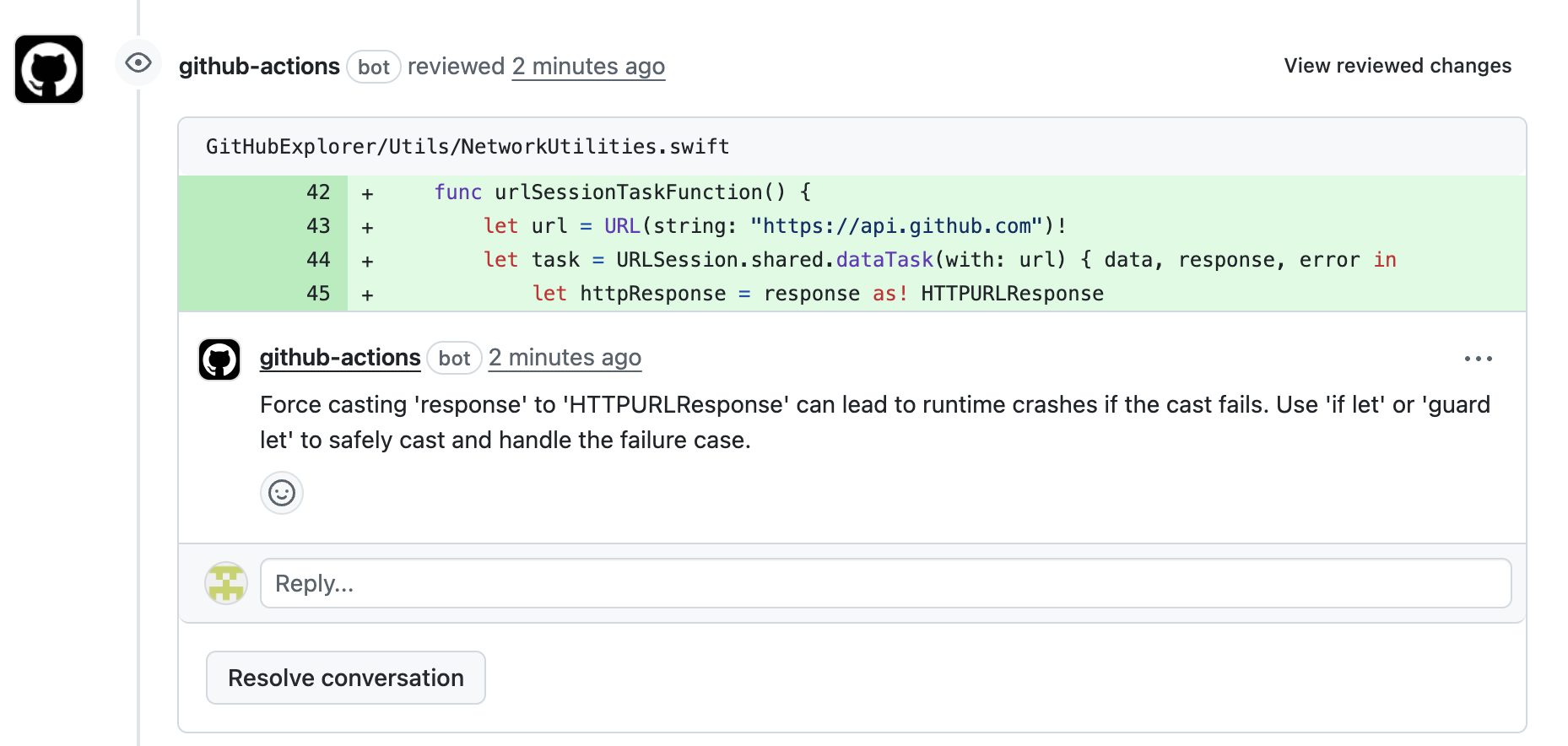The width and height of the screenshot is (1568, 746).
Task: Add a reaction with the smiley button
Action: point(282,493)
